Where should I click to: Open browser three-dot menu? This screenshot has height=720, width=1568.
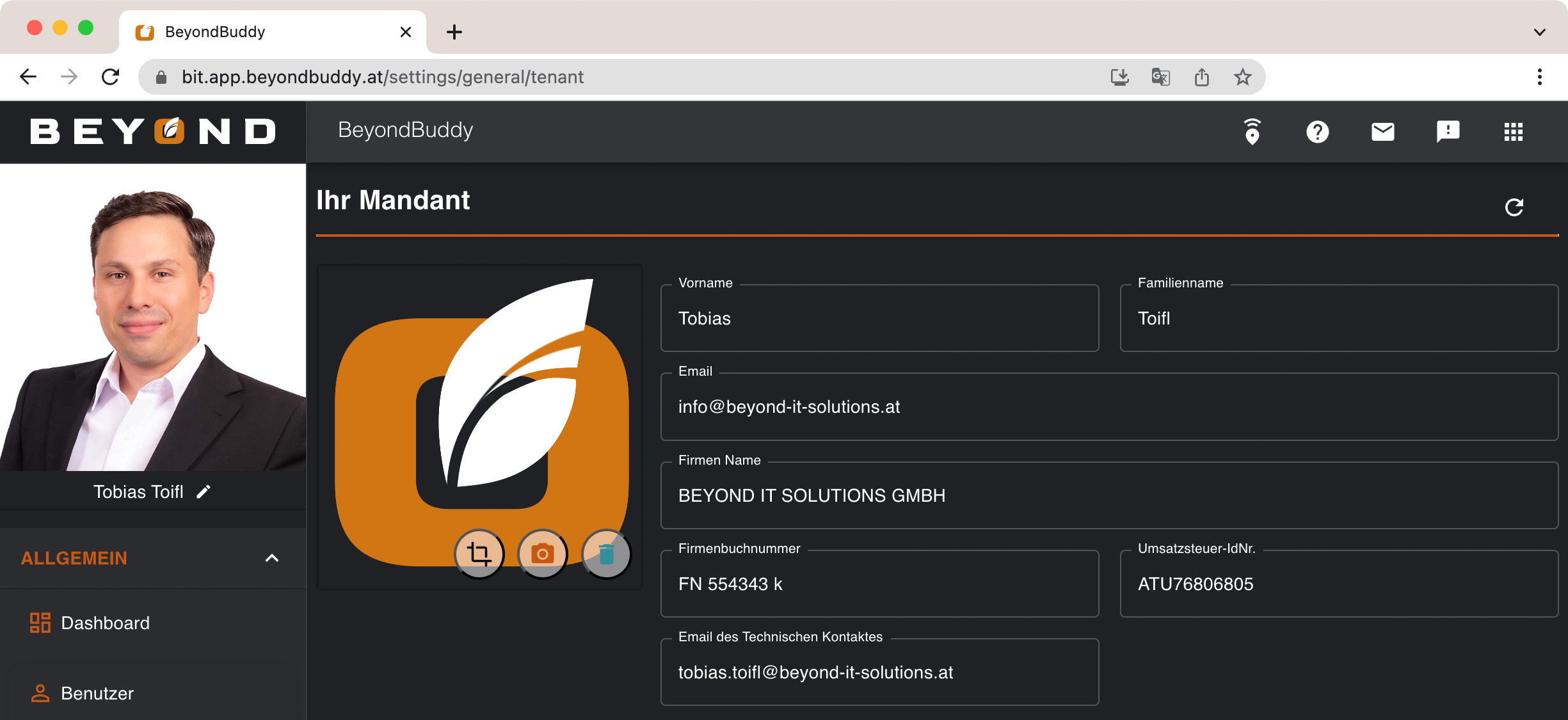(1539, 77)
